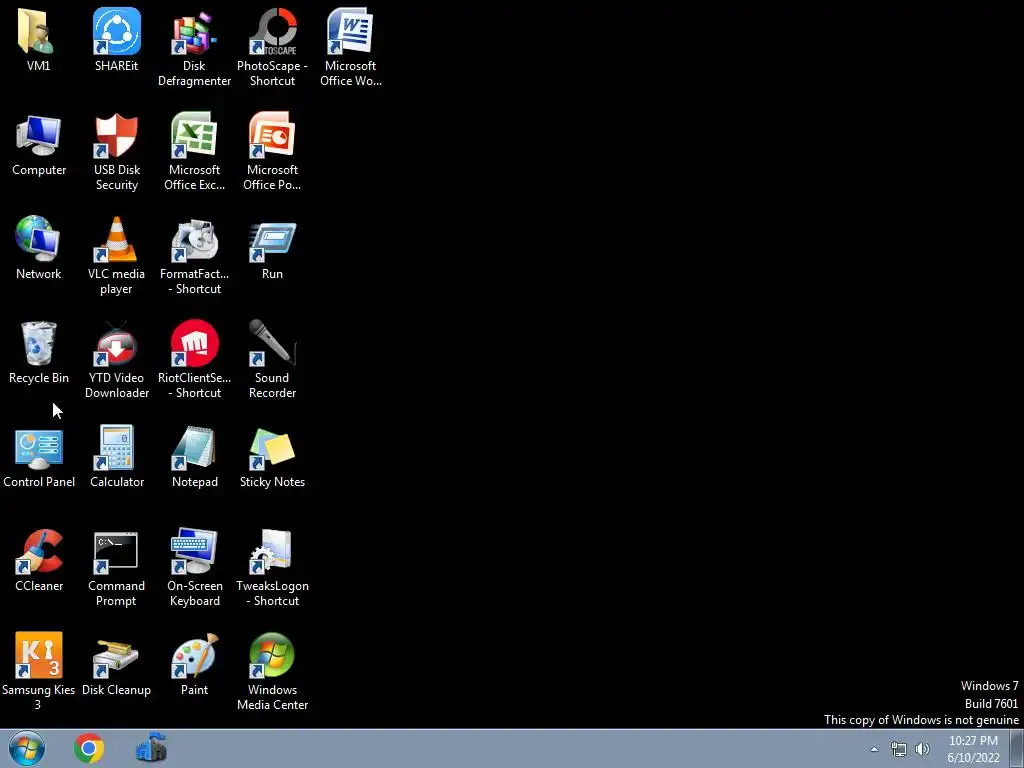
Task: Select the TweaksLogon shortcut icon
Action: 272,551
